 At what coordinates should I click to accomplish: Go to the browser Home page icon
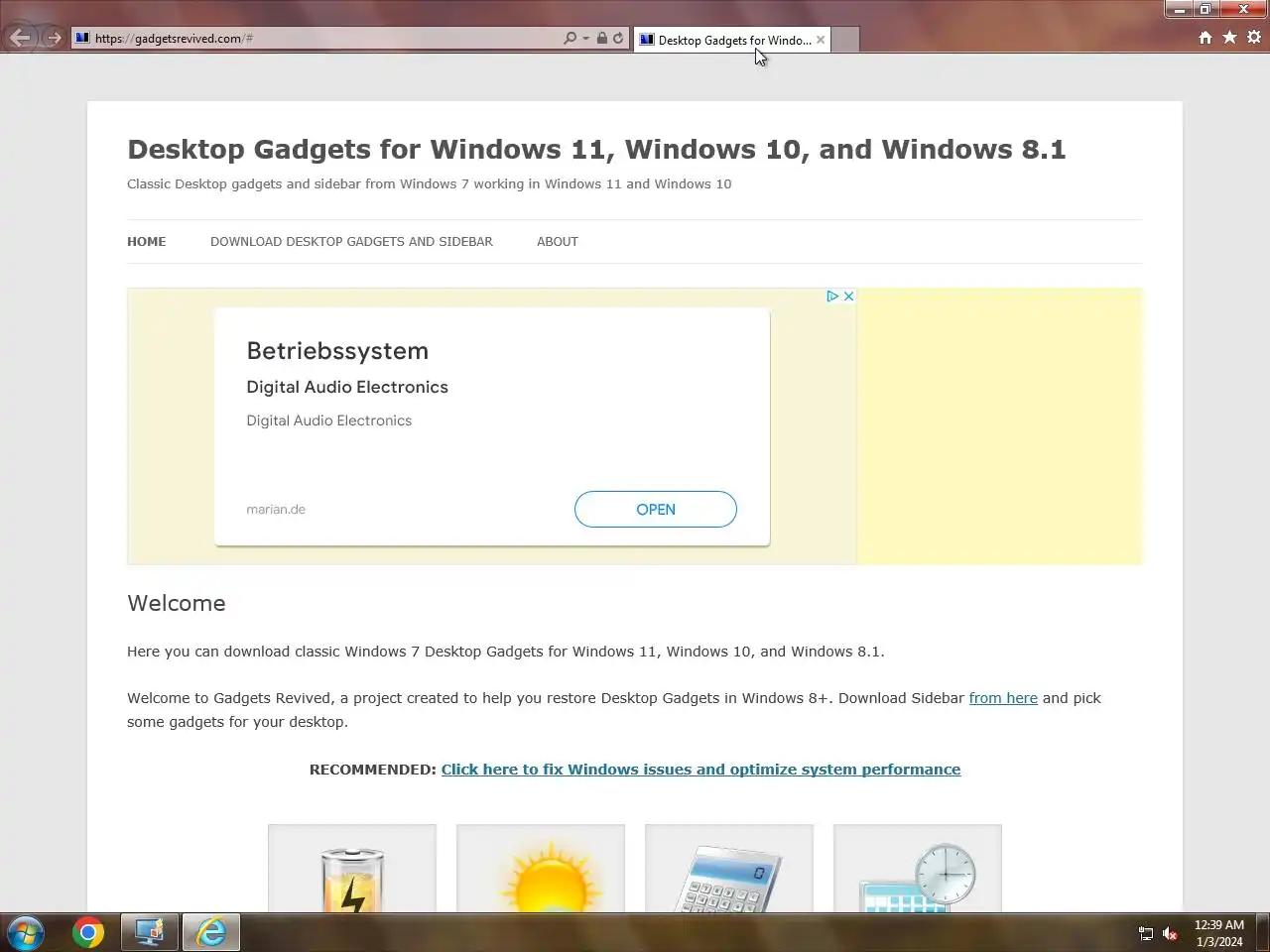[1205, 38]
